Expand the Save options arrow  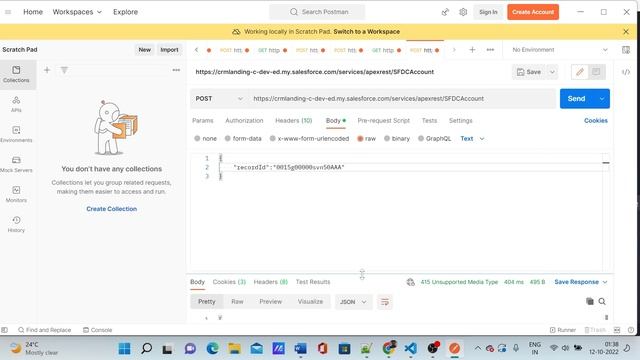click(x=552, y=72)
